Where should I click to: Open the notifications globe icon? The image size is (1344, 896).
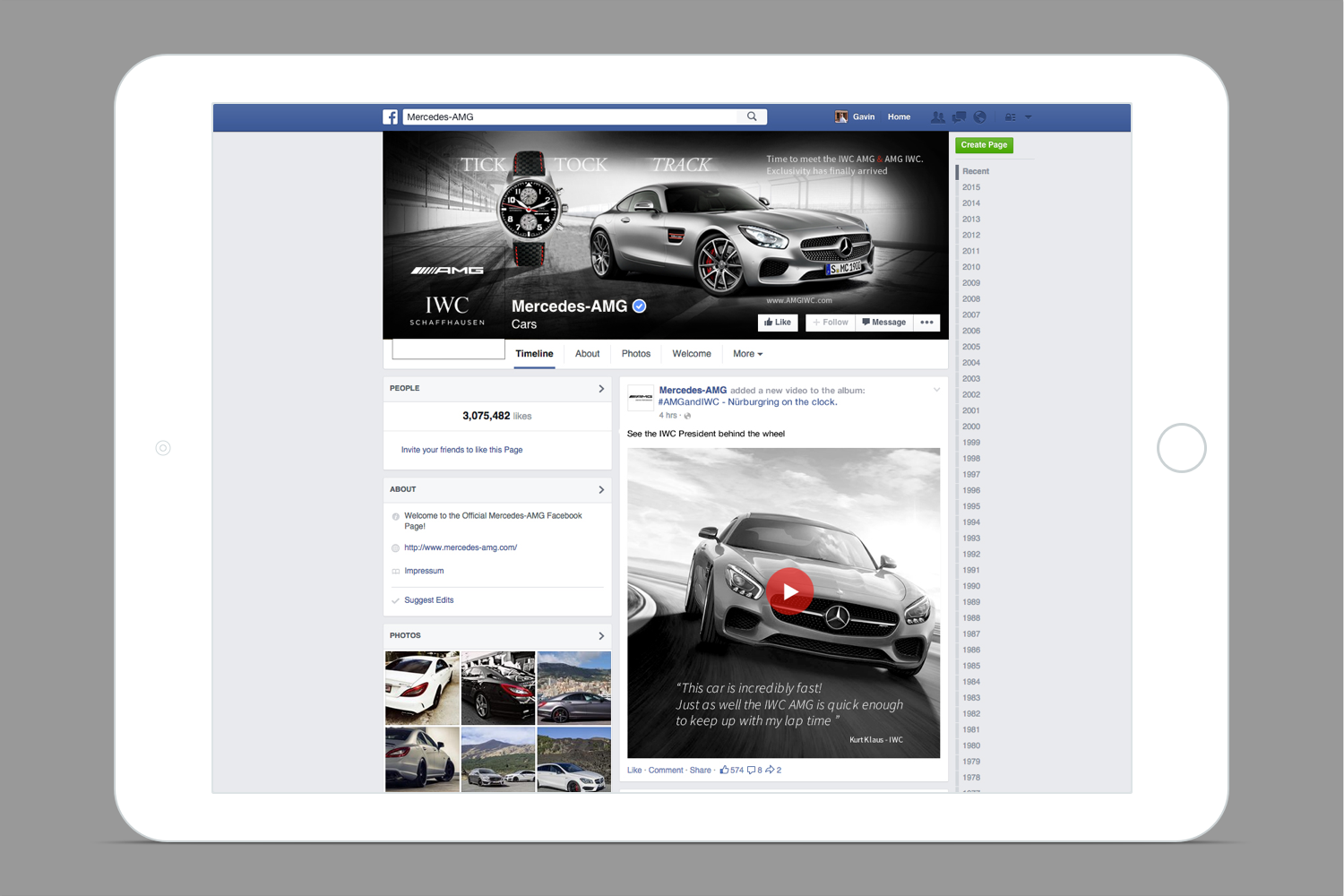tap(980, 117)
